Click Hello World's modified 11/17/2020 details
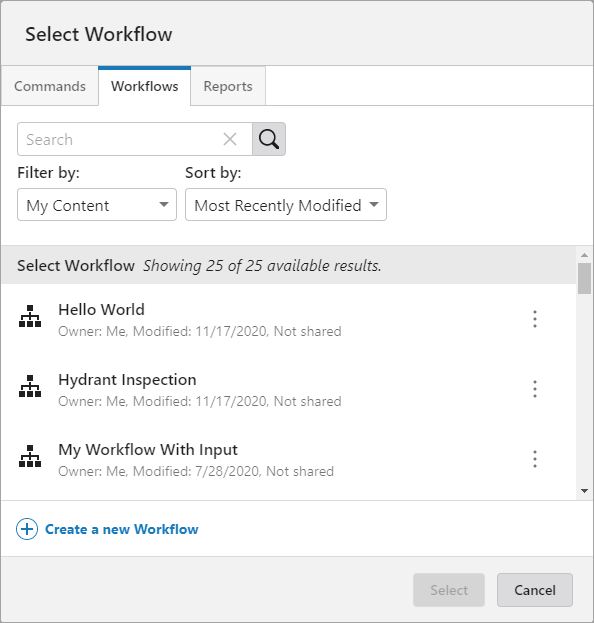The image size is (594, 623). pyautogui.click(x=200, y=331)
